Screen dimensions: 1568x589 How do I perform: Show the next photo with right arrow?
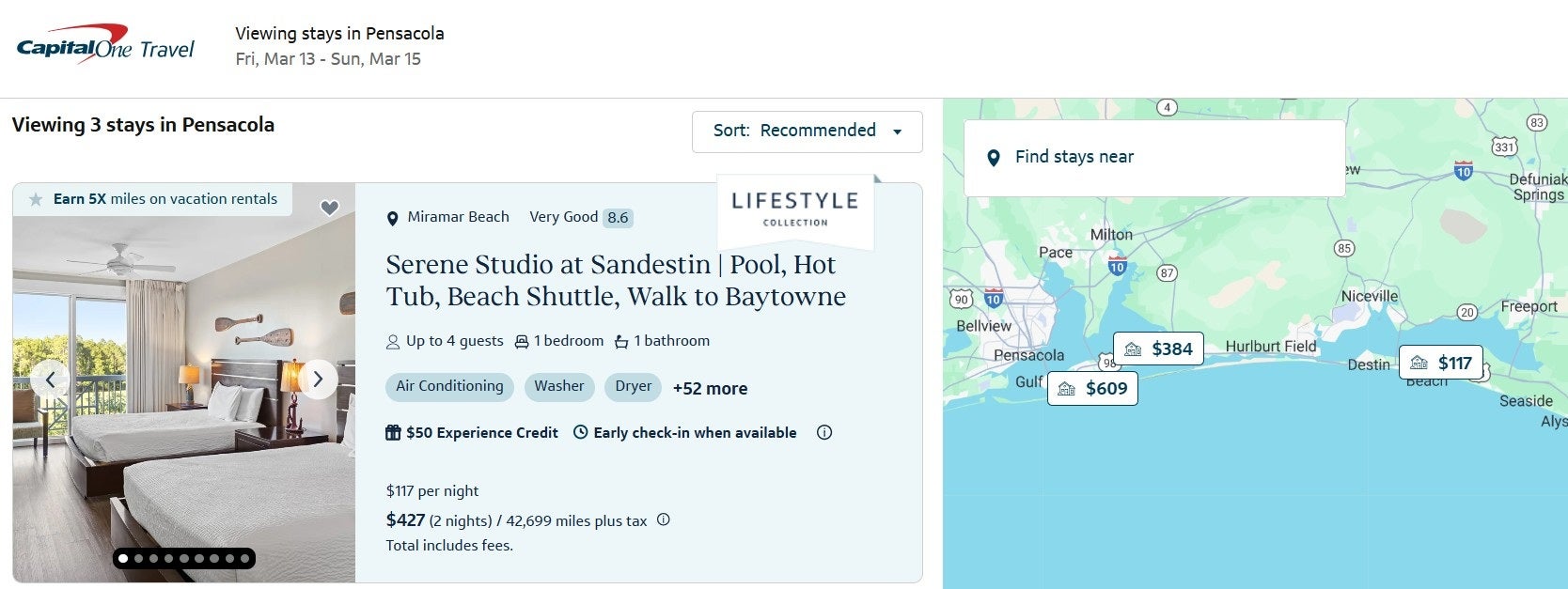[318, 380]
